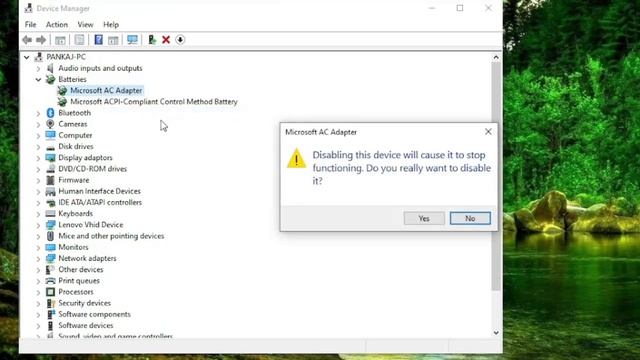Expand Human Interface Devices arrow
The height and width of the screenshot is (360, 640).
[38, 191]
